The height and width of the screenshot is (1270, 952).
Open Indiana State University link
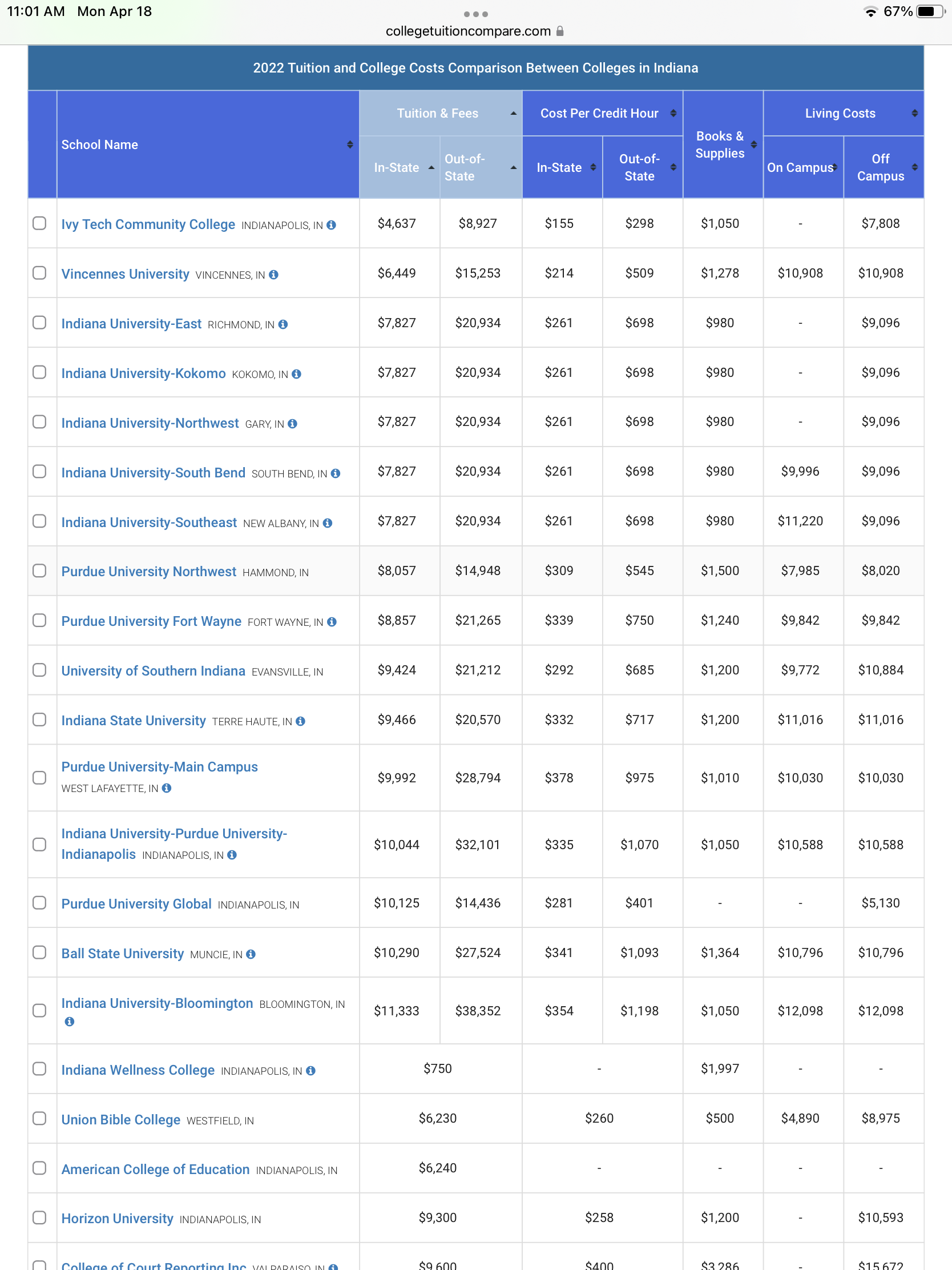pyautogui.click(x=134, y=721)
